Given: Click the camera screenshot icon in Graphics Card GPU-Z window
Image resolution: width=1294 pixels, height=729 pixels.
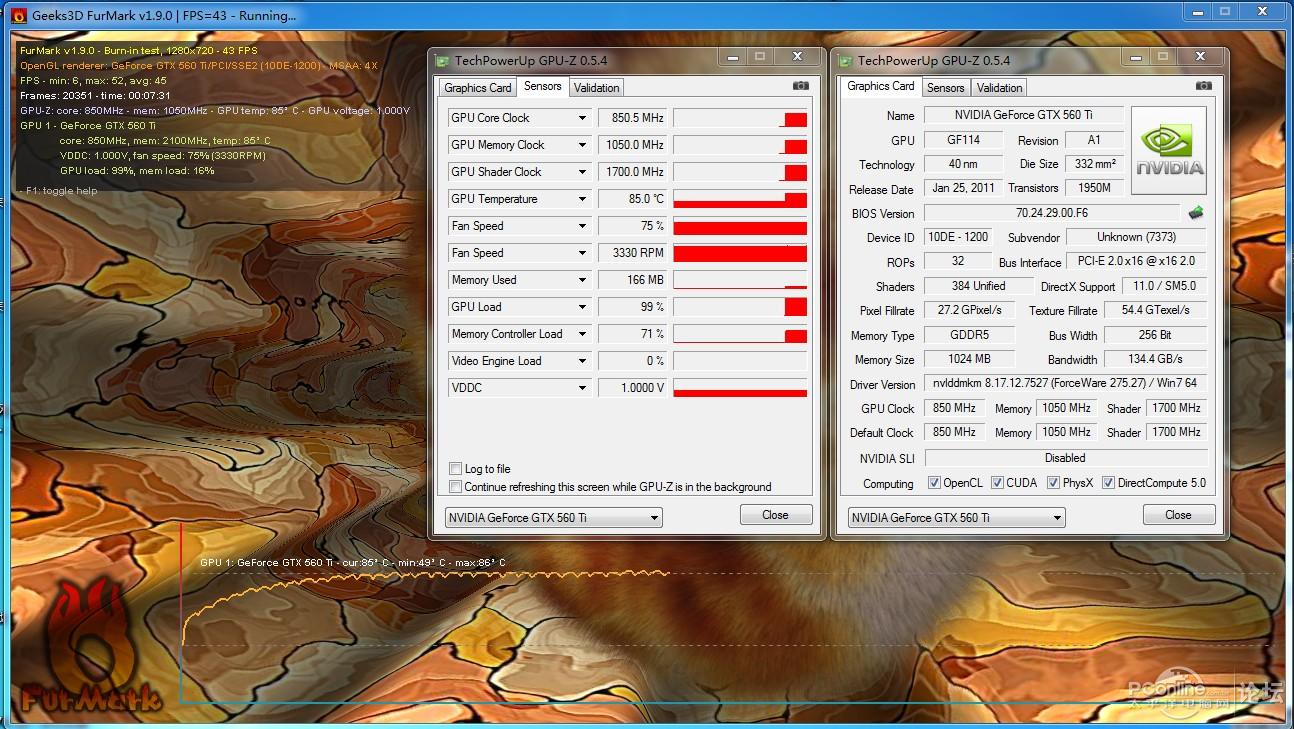Looking at the screenshot, I should [1204, 86].
